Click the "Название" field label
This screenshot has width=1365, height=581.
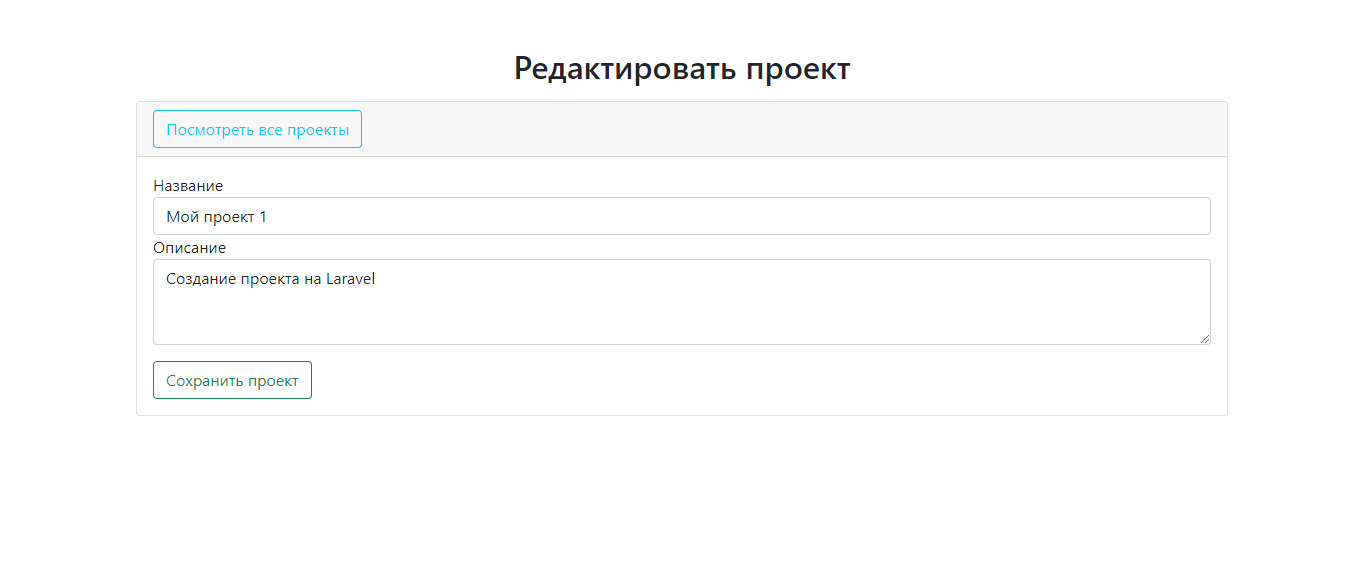tap(188, 186)
